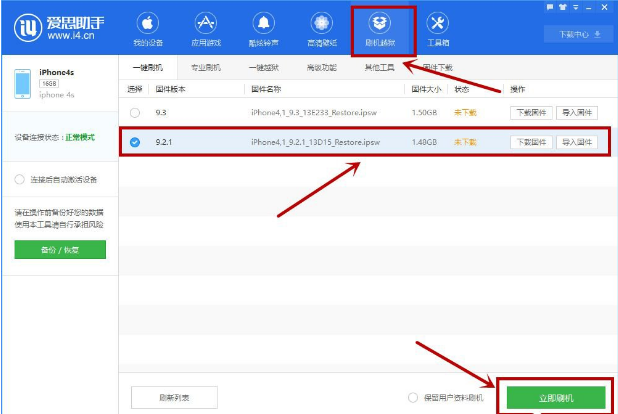Open the title bar dropdown menu arrow

[x=575, y=7]
